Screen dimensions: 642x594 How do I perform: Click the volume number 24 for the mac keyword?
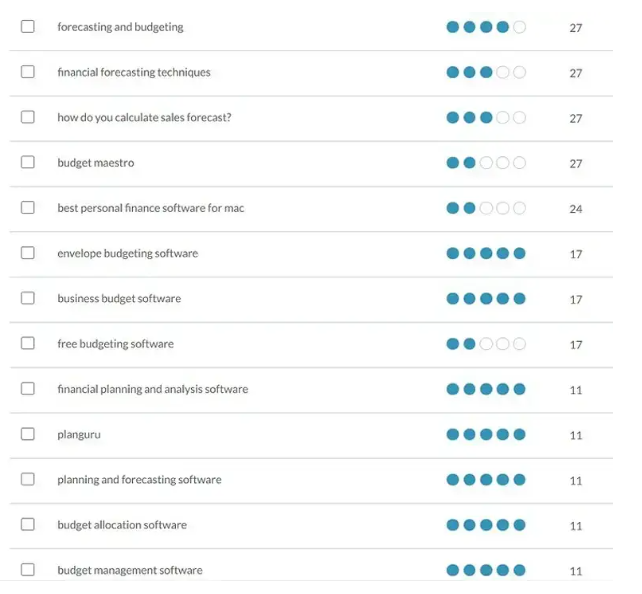pyautogui.click(x=576, y=209)
